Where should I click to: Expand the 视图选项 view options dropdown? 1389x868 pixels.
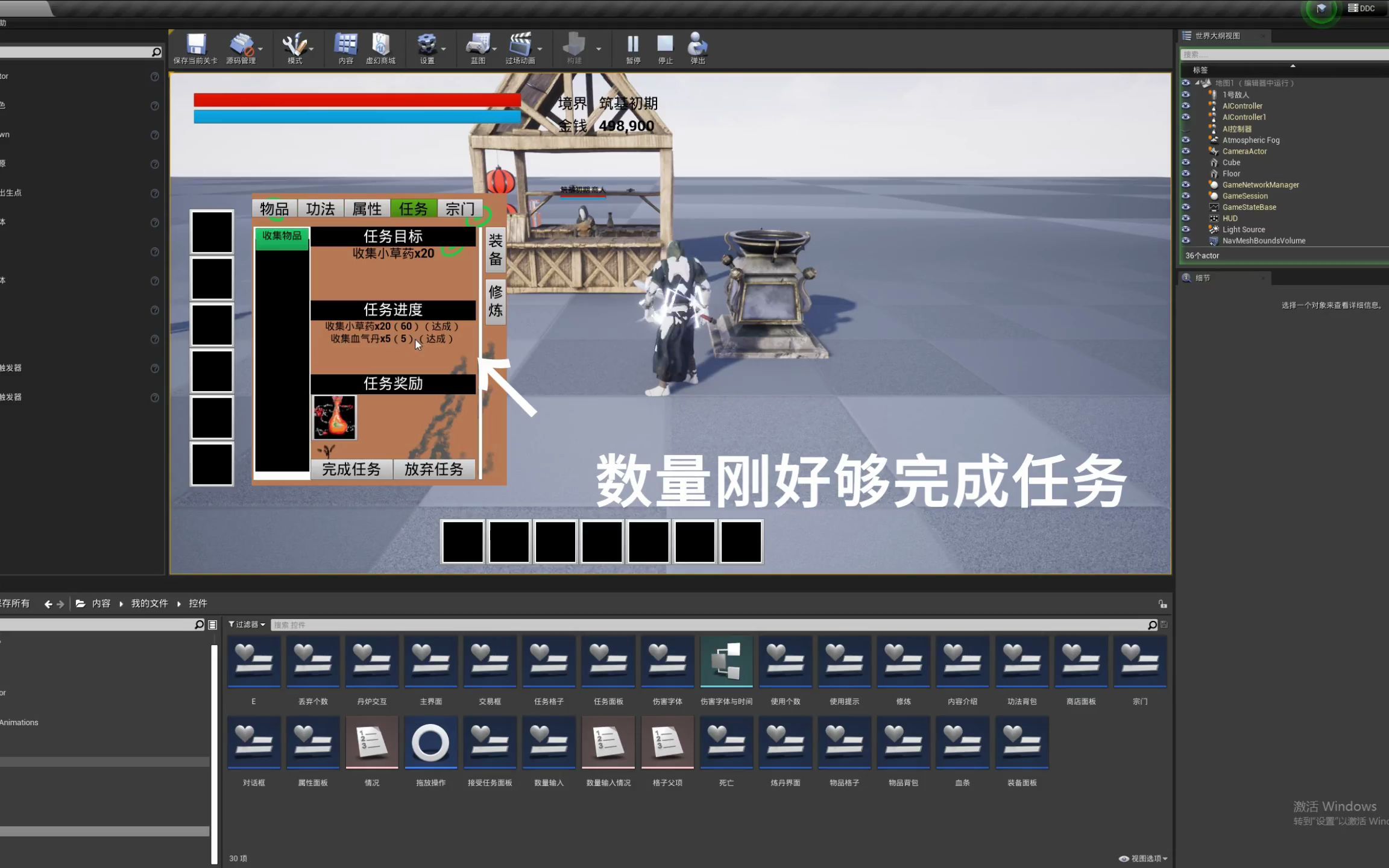[1144, 858]
